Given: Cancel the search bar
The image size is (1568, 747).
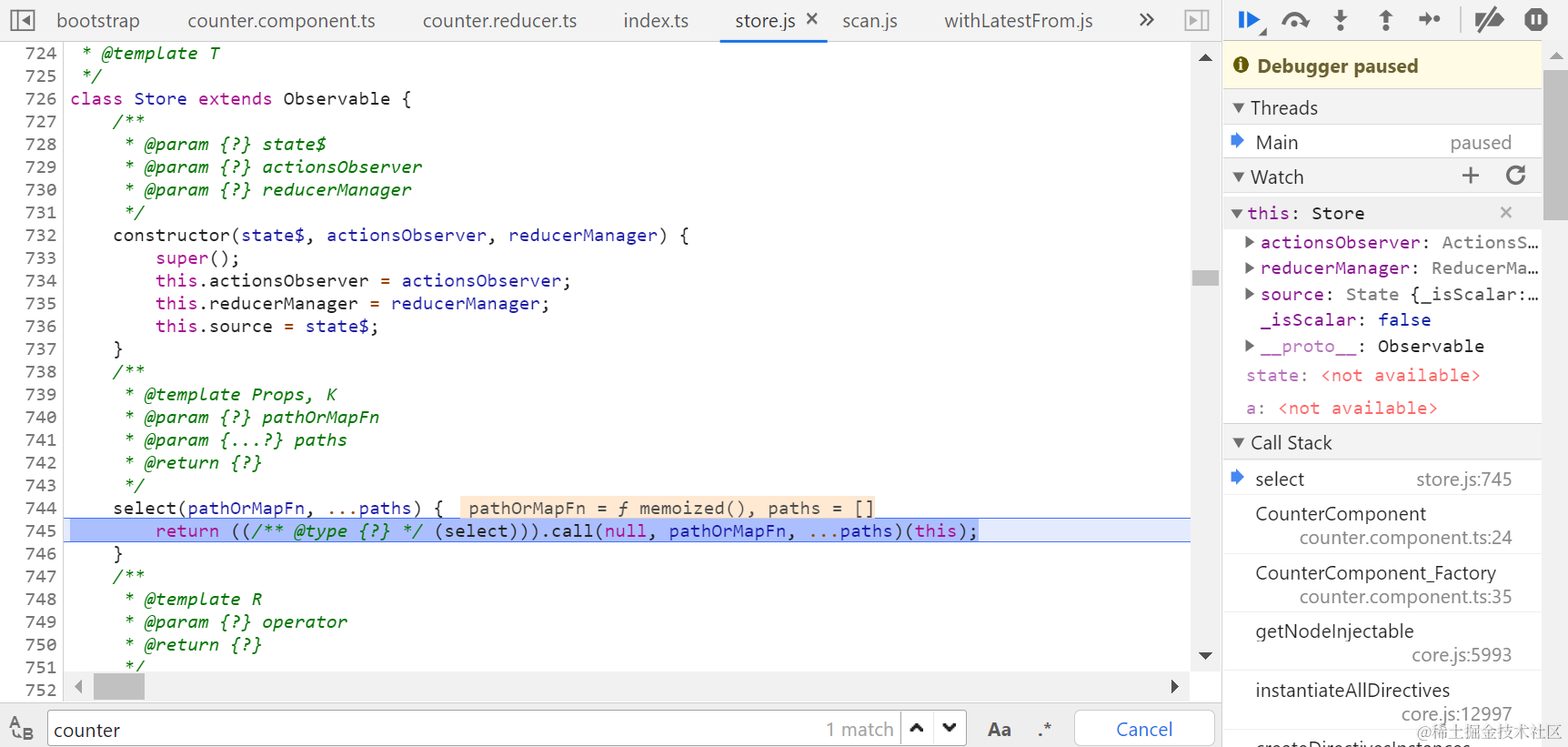Looking at the screenshot, I should 1144,729.
